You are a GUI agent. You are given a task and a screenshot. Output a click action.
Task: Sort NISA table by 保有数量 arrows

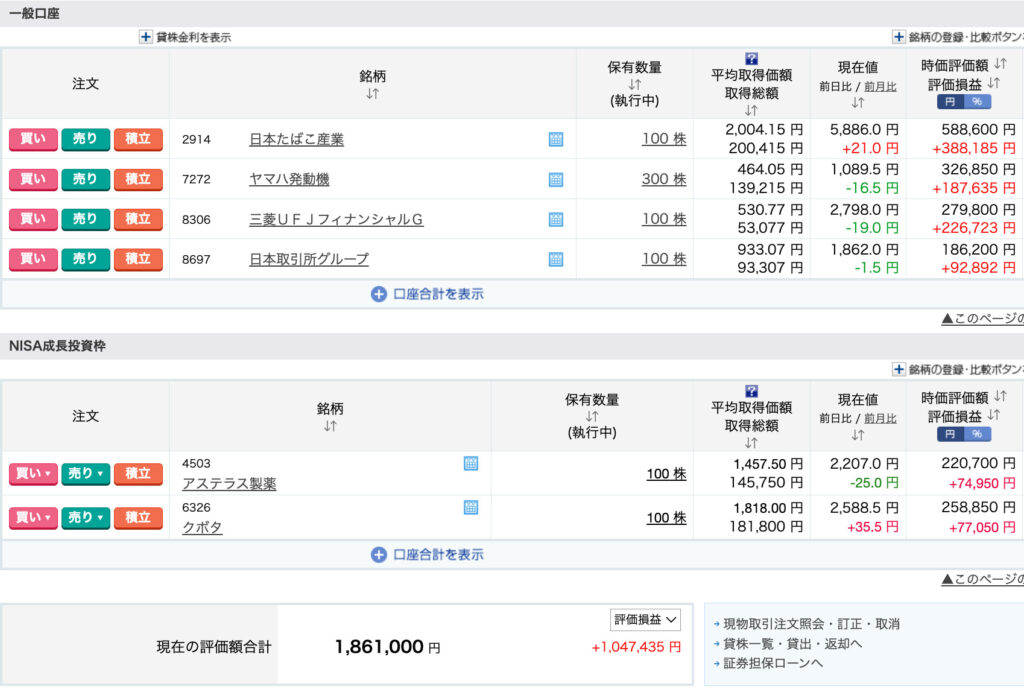pos(592,416)
